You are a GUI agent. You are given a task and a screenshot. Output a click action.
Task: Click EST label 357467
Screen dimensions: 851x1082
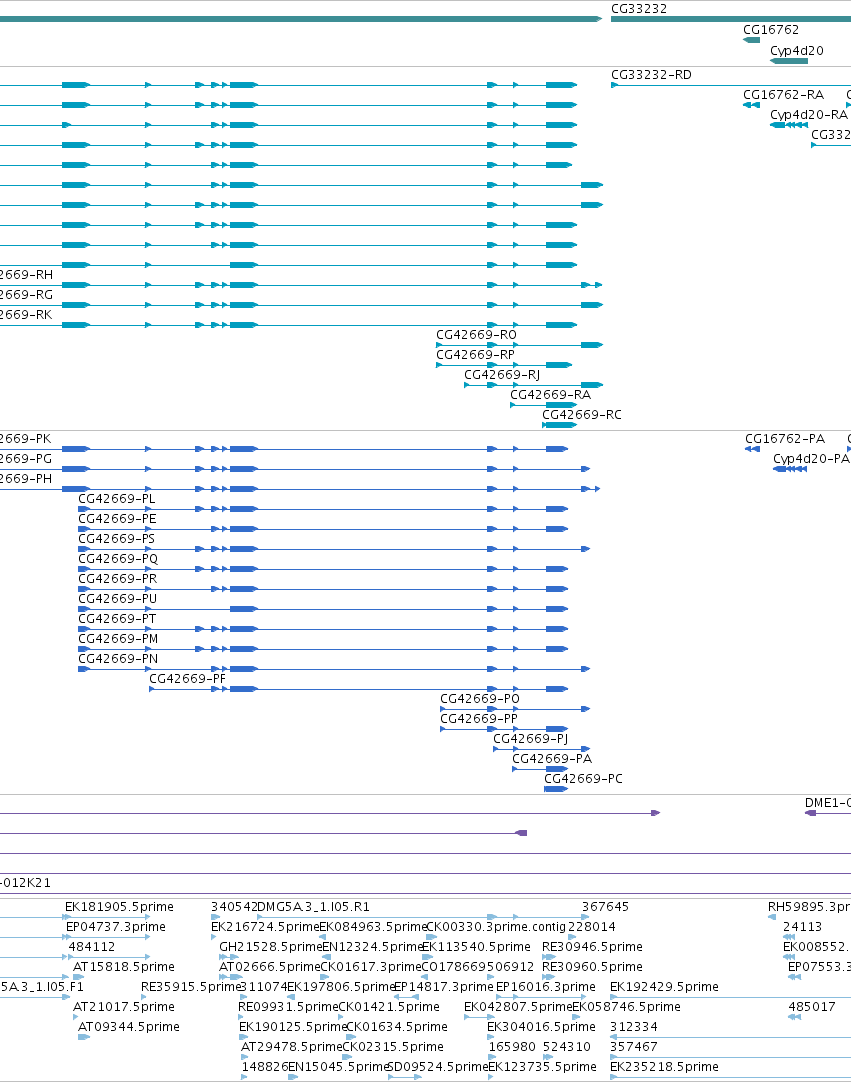point(634,1047)
